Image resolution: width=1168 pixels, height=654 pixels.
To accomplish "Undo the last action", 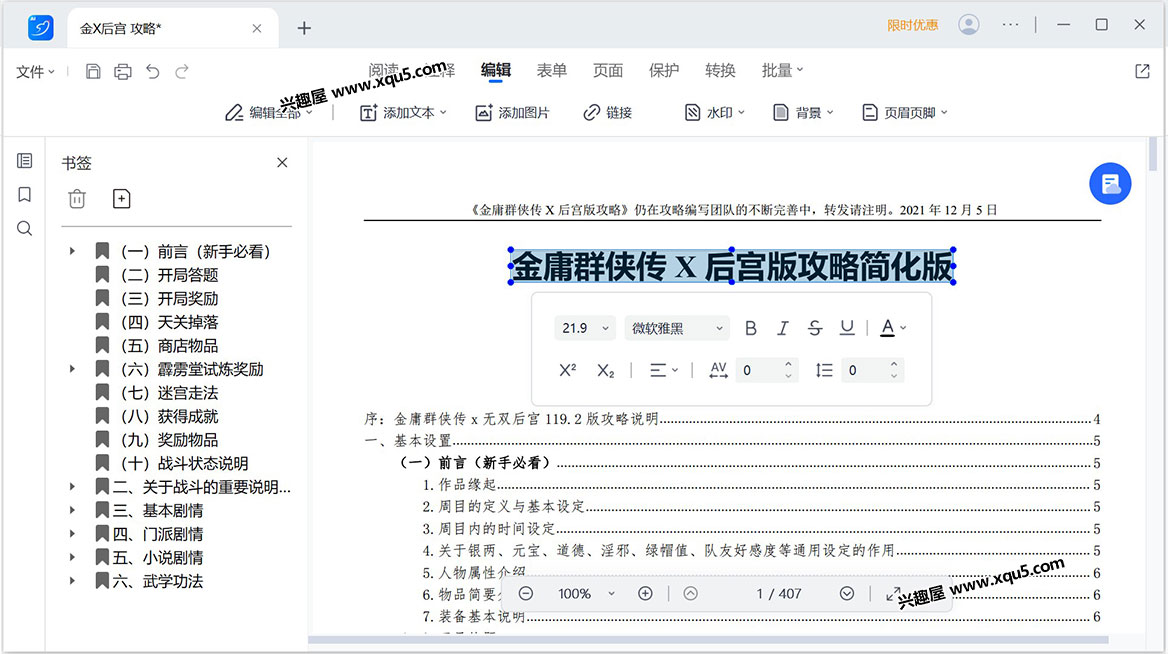I will [153, 72].
